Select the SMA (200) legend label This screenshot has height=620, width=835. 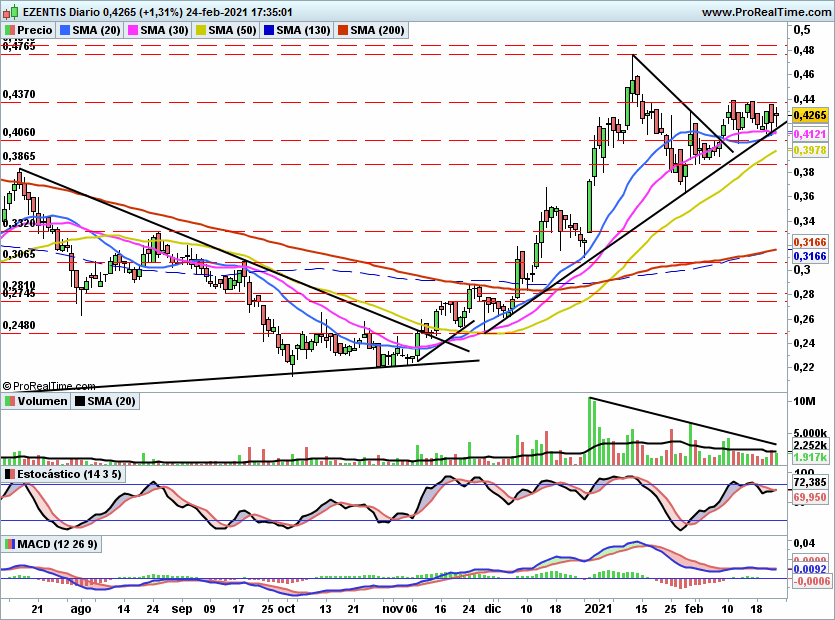(x=377, y=30)
